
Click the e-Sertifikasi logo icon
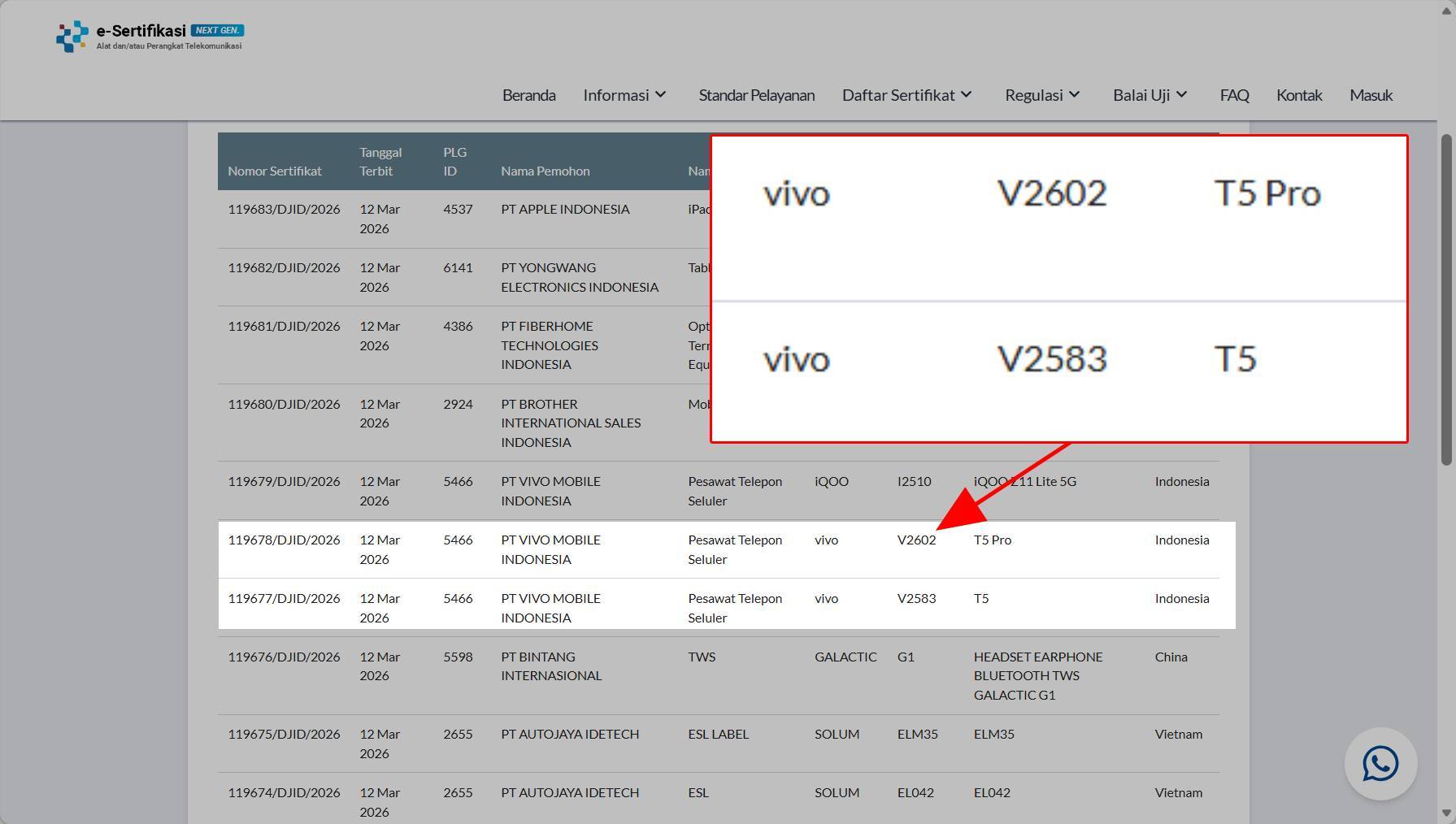click(72, 37)
